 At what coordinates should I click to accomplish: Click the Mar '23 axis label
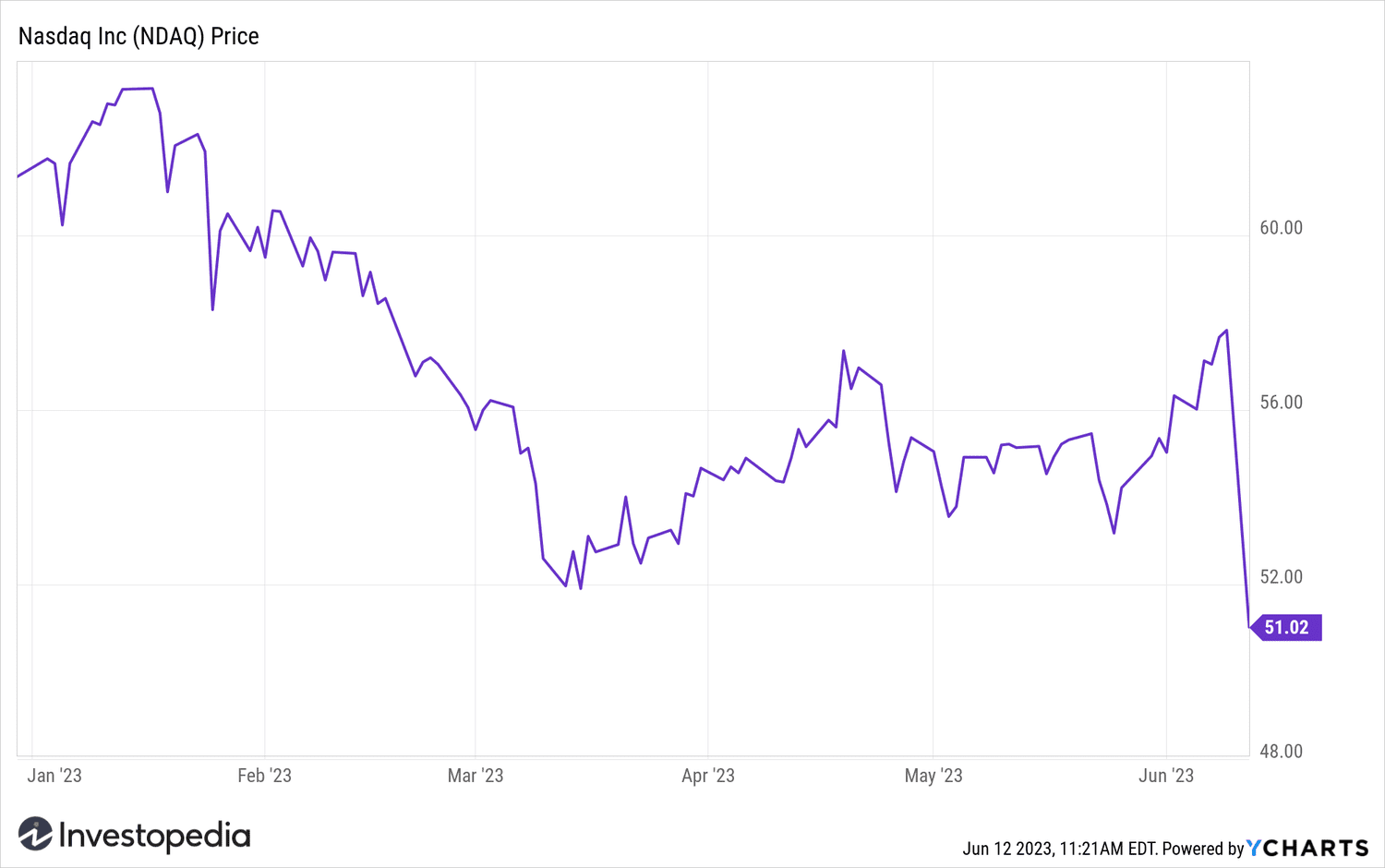[476, 776]
